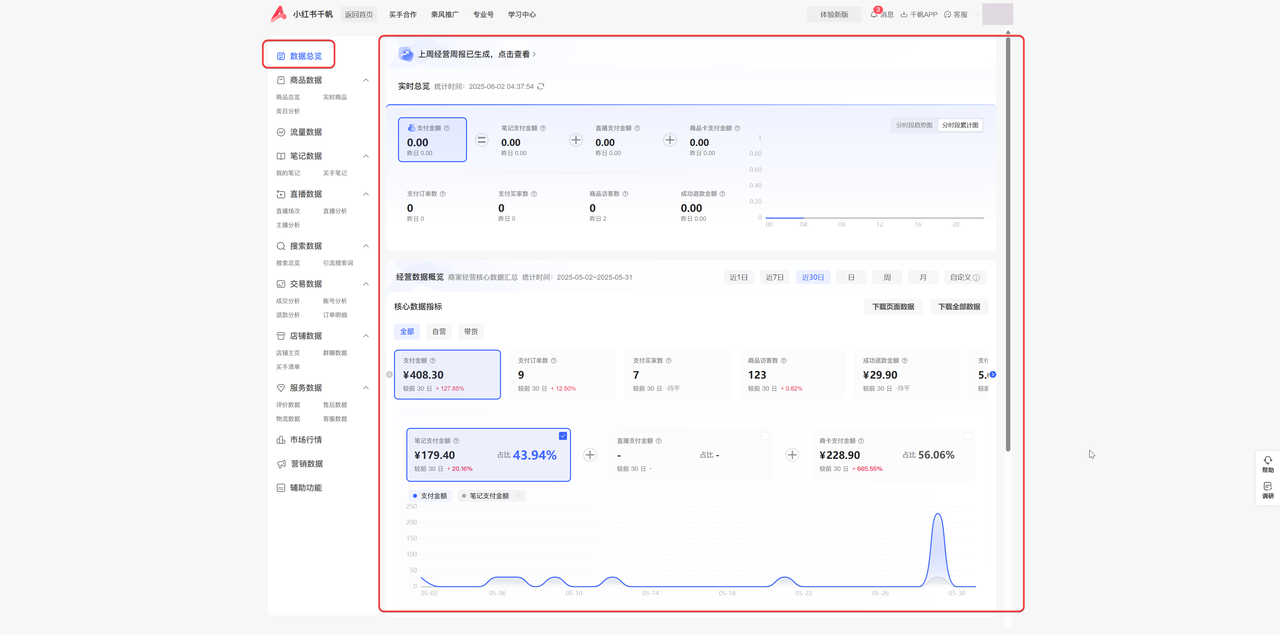Click the 帮助 help icon on right edge
This screenshot has width=1280, height=635.
pyautogui.click(x=1267, y=461)
